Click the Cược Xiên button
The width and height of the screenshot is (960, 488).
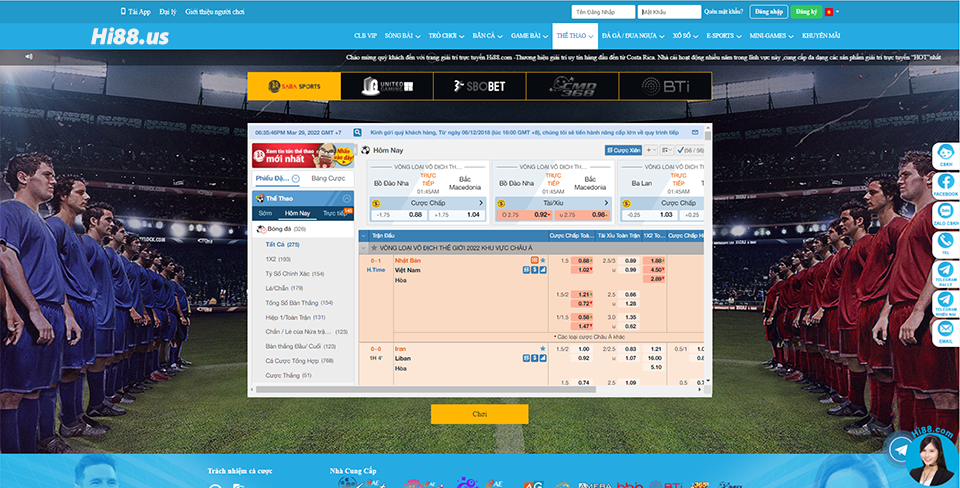tap(623, 150)
